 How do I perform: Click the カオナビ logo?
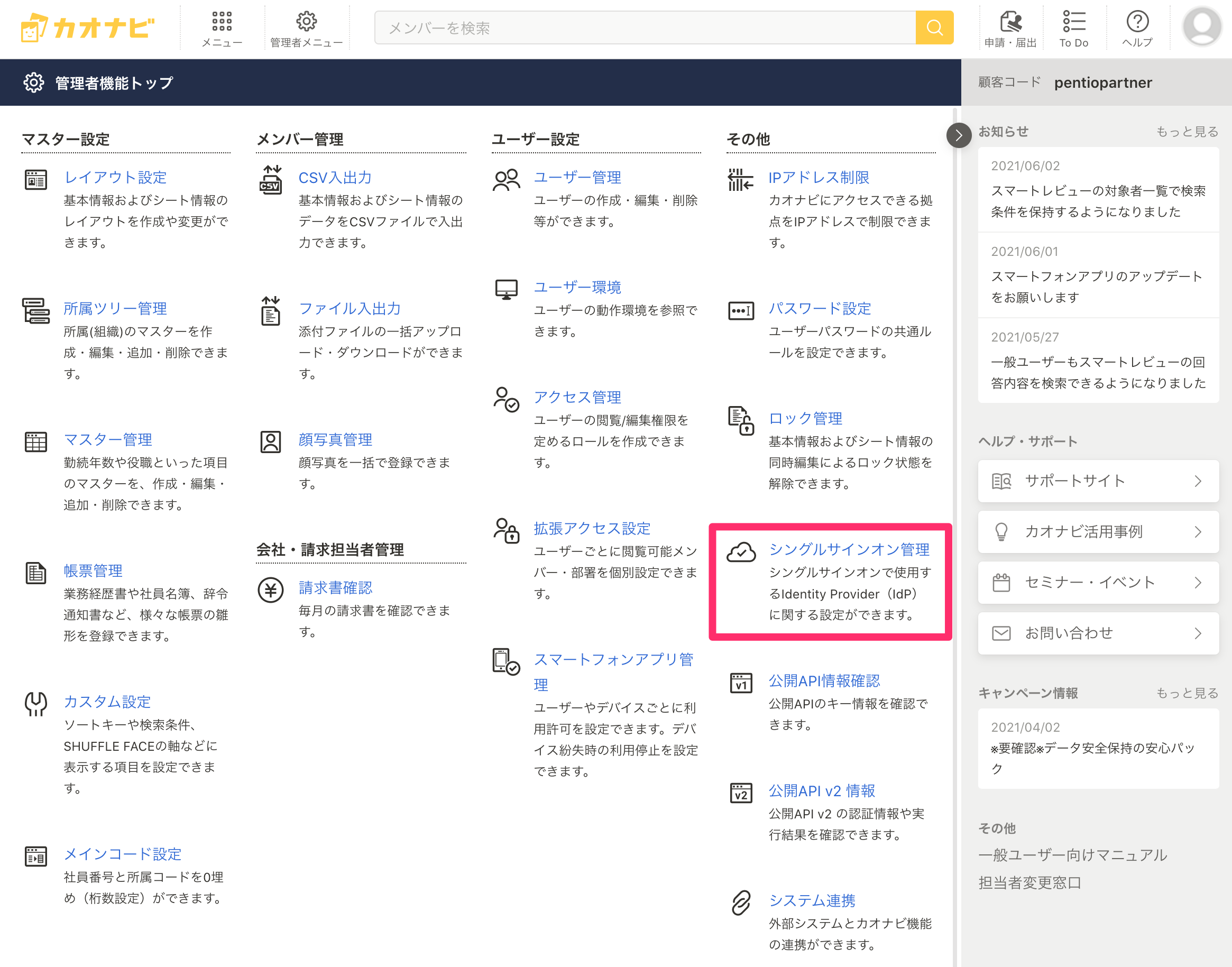click(88, 27)
